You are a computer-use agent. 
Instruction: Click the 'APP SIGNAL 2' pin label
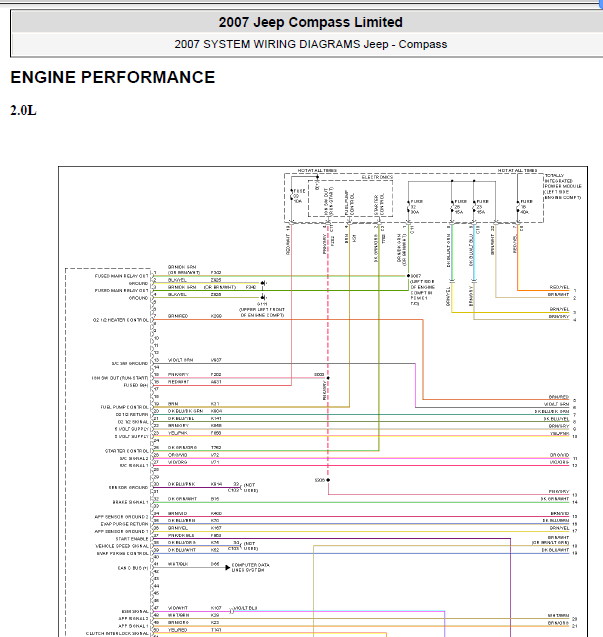coord(133,619)
